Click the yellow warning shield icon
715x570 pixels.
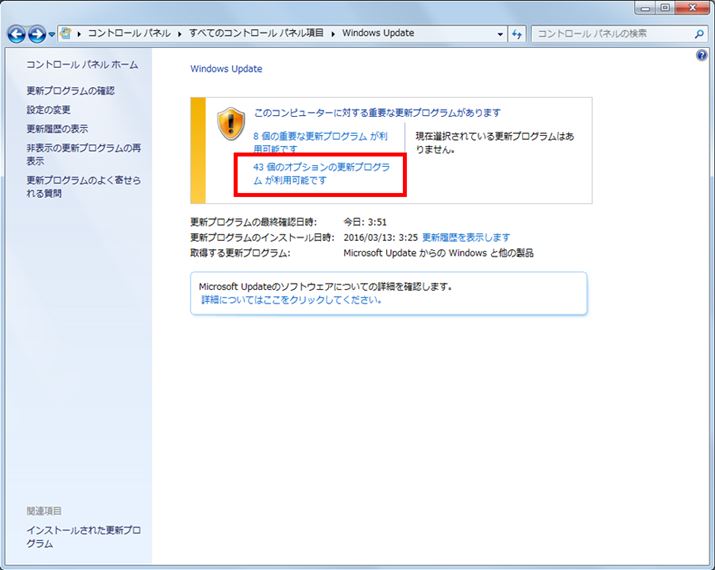click(231, 124)
